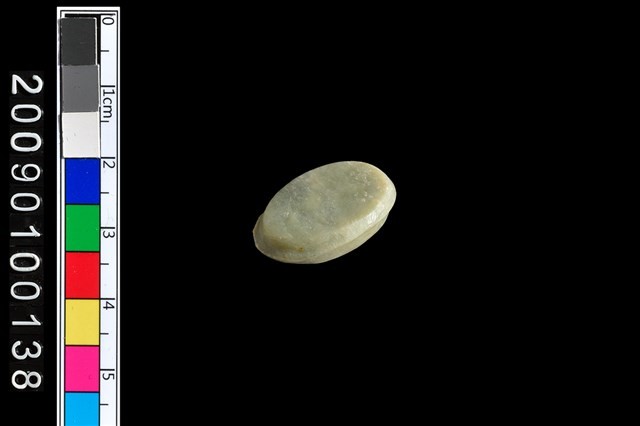Viewport: 640px width, 426px height.
Task: Click the "5" mark on the ruler
Action: point(109,376)
